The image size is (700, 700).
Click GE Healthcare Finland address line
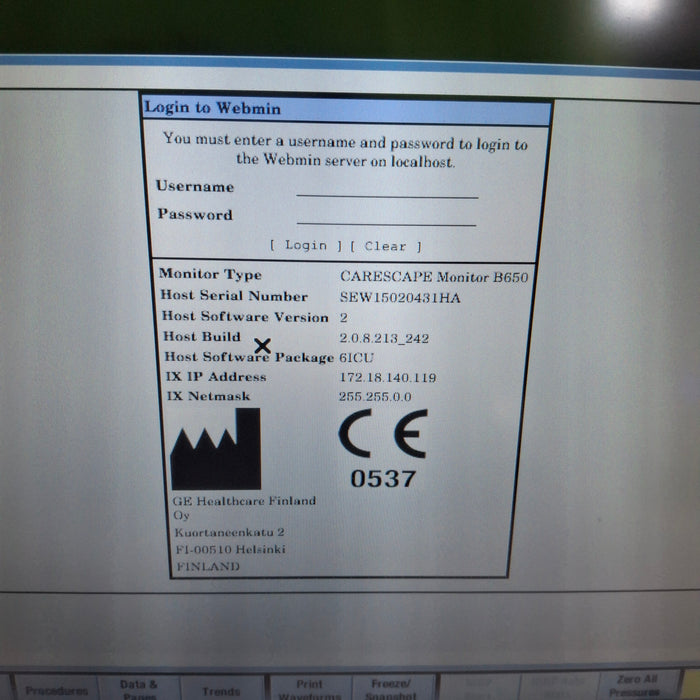coord(244,501)
